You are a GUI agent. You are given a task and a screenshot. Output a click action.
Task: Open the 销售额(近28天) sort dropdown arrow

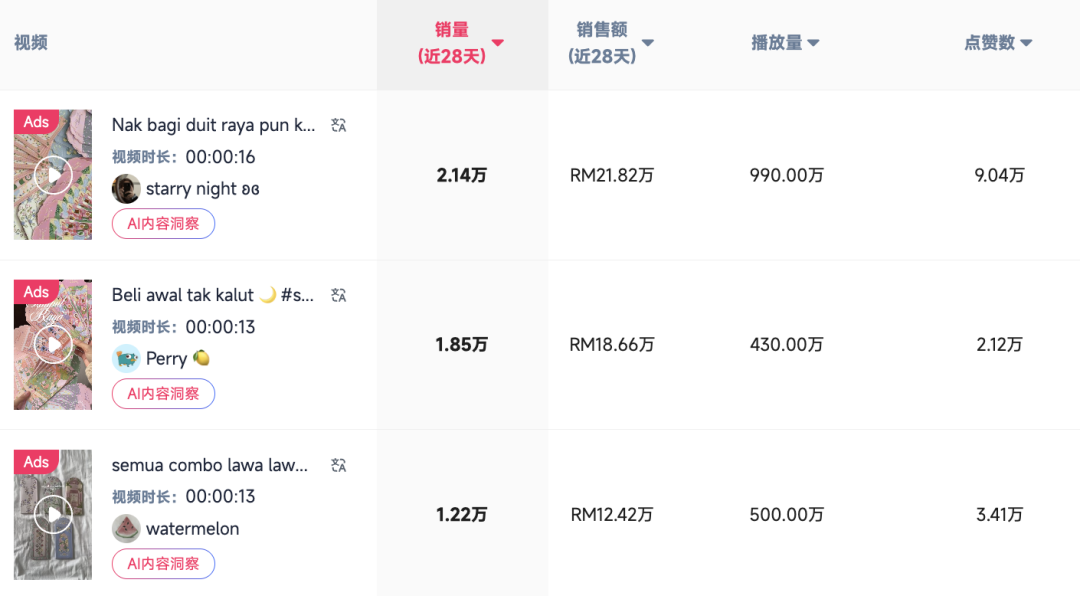[x=648, y=43]
